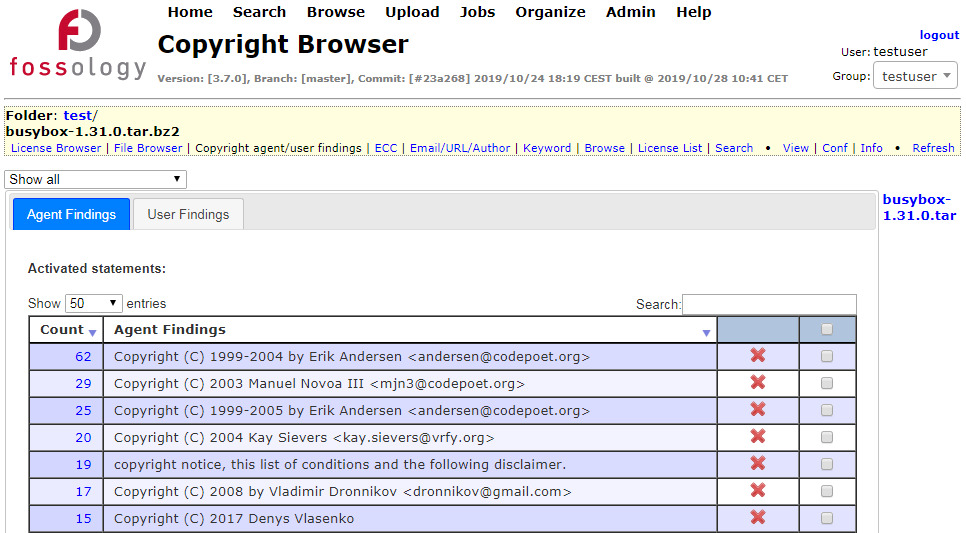Toggle the select-all checkbox in table header
Screen dimensions: 966x533
[x=827, y=329]
